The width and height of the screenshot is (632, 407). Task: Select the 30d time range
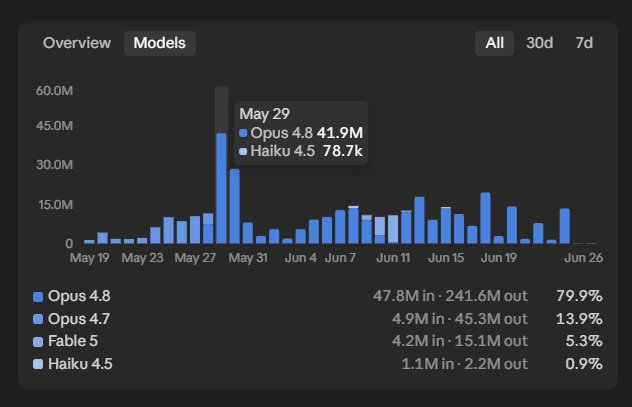(x=539, y=43)
